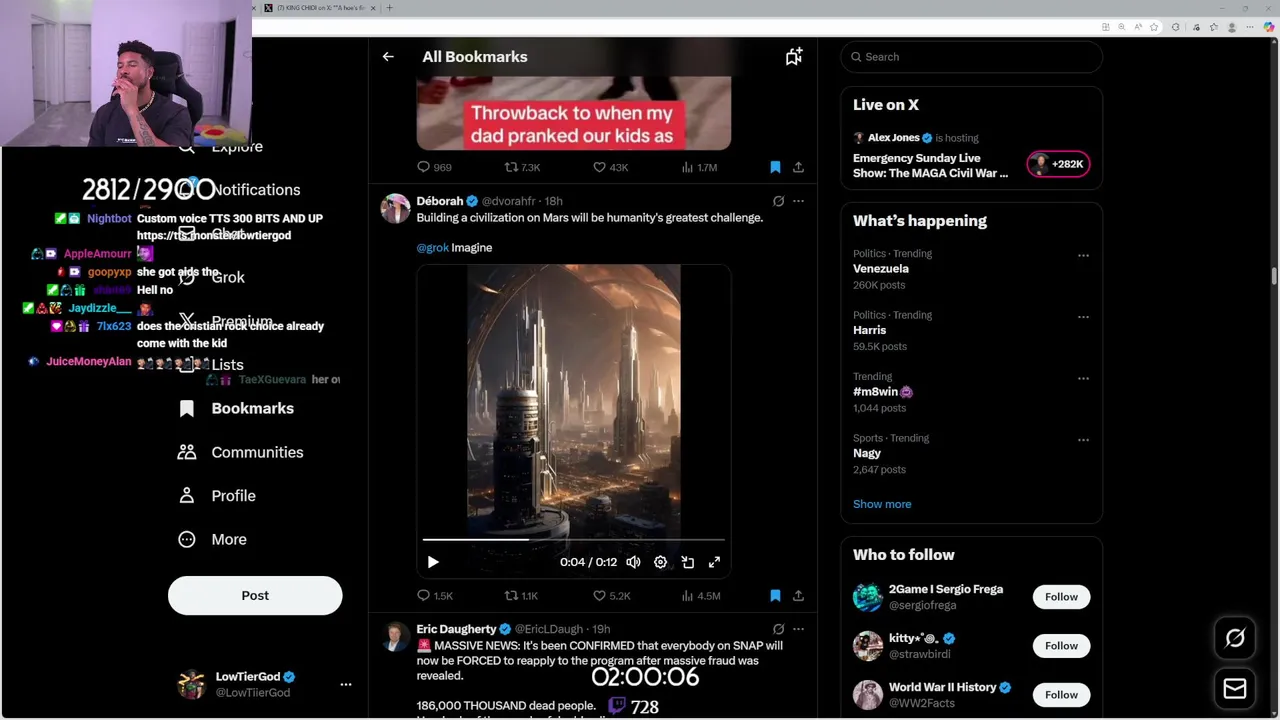Share Déborah's Mars post
The image size is (1280, 720).
798,595
